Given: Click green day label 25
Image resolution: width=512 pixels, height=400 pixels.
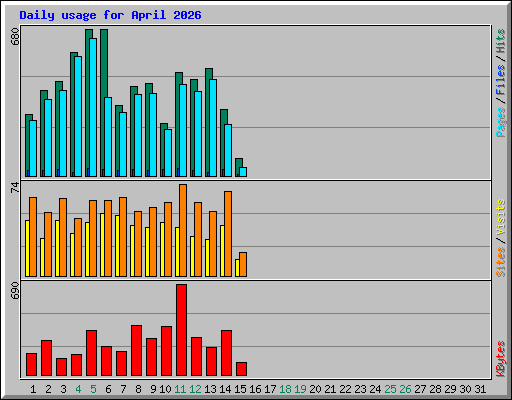Looking at the screenshot, I should [x=390, y=389].
